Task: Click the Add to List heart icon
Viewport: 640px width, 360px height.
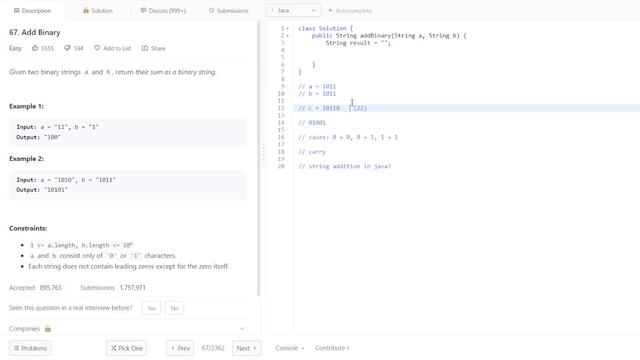Action: pos(97,48)
